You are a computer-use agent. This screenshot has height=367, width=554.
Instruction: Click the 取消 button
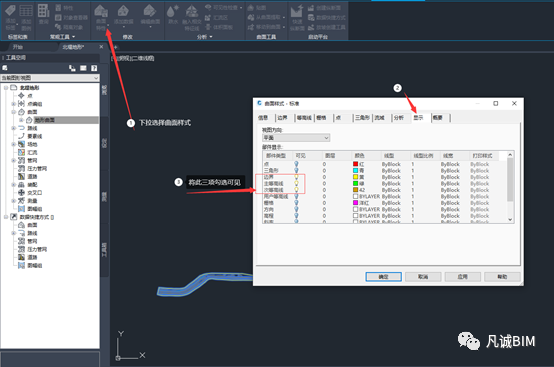point(423,277)
